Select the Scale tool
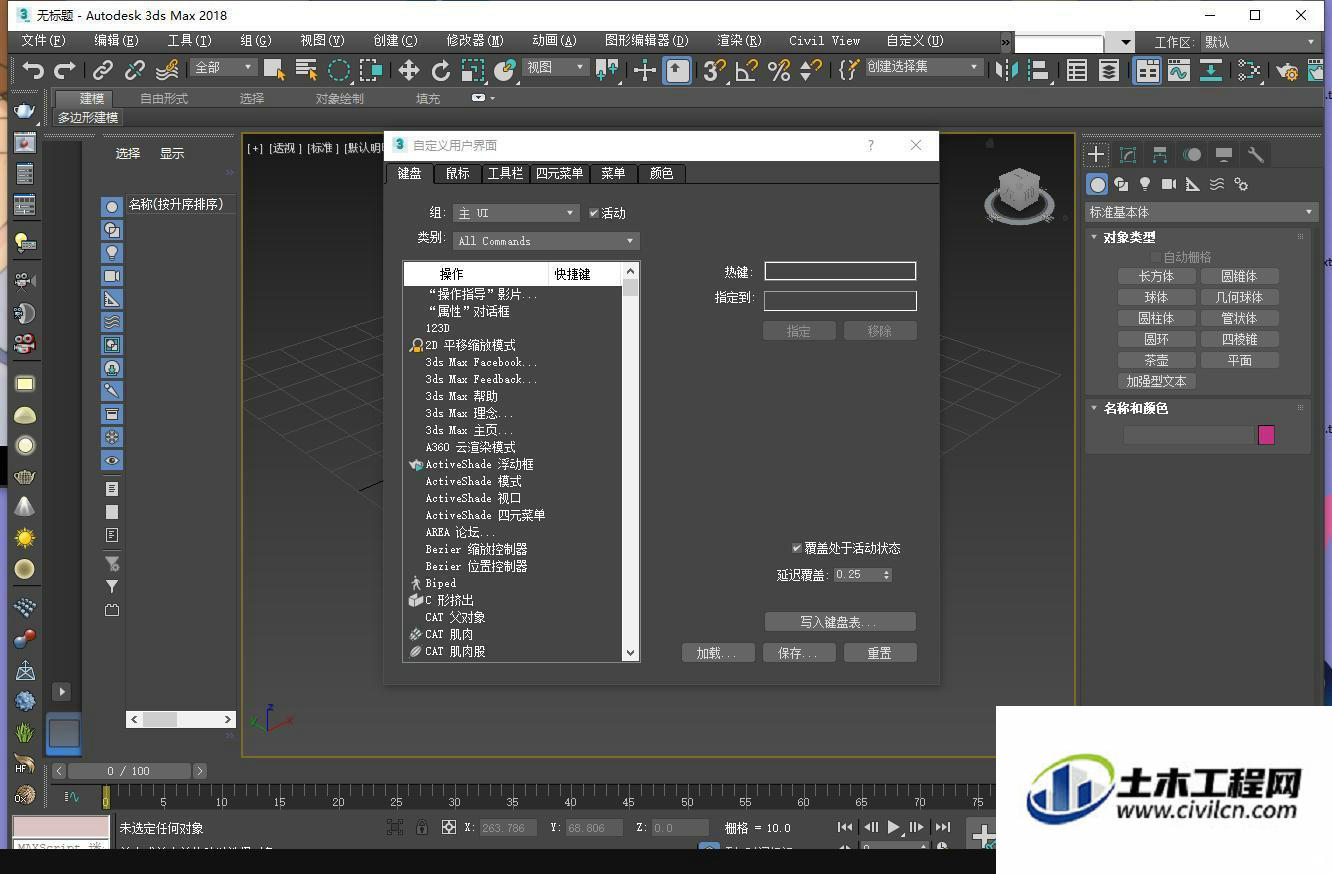Screen dimensions: 1332x874 click(472, 70)
